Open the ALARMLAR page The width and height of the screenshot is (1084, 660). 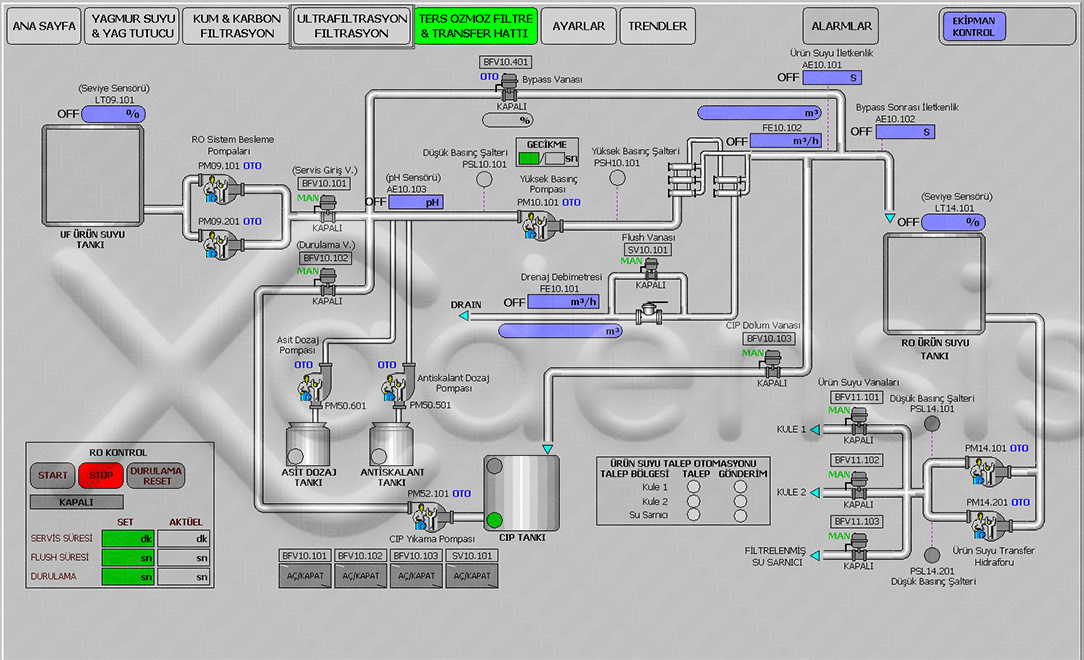pyautogui.click(x=841, y=27)
